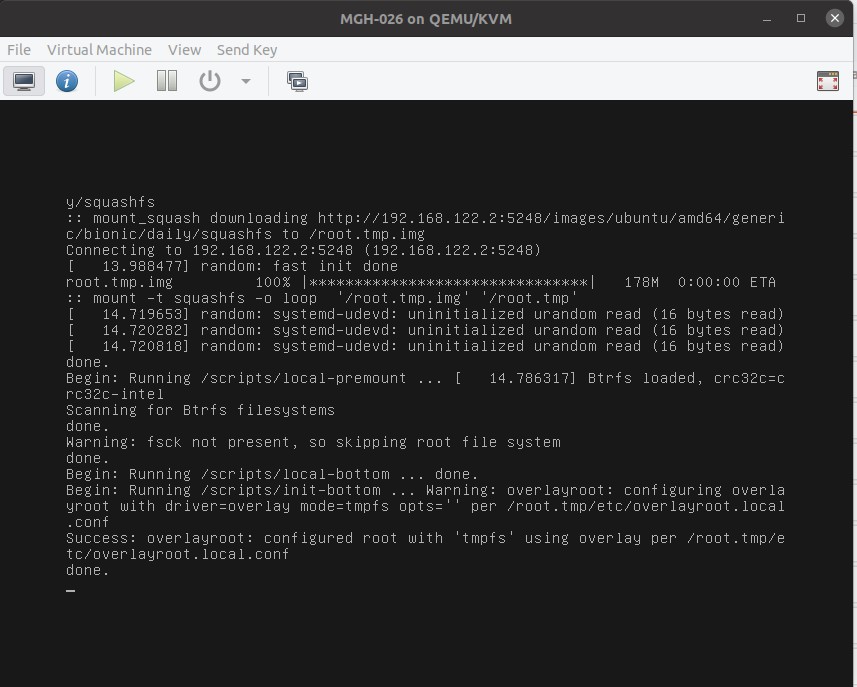Shut down the VM with power icon
This screenshot has width=857, height=687.
[x=209, y=81]
